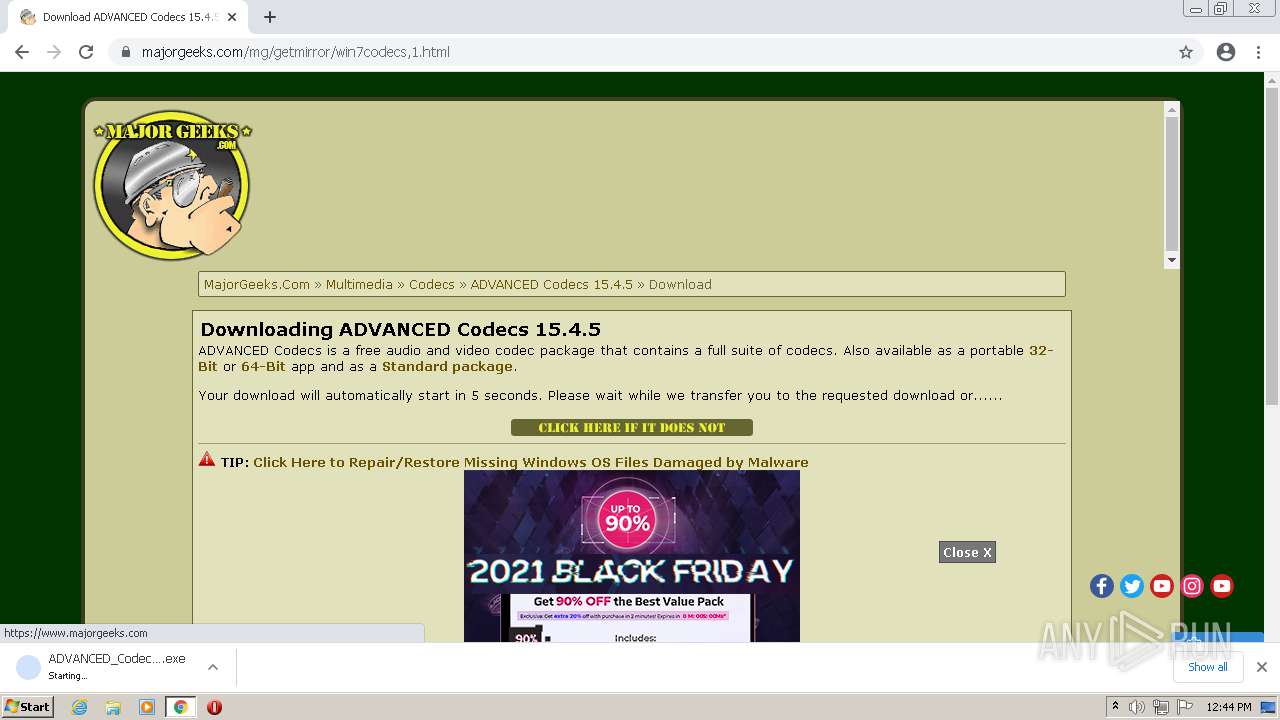
Task: Bookmark this page with the star
Action: 1186,52
